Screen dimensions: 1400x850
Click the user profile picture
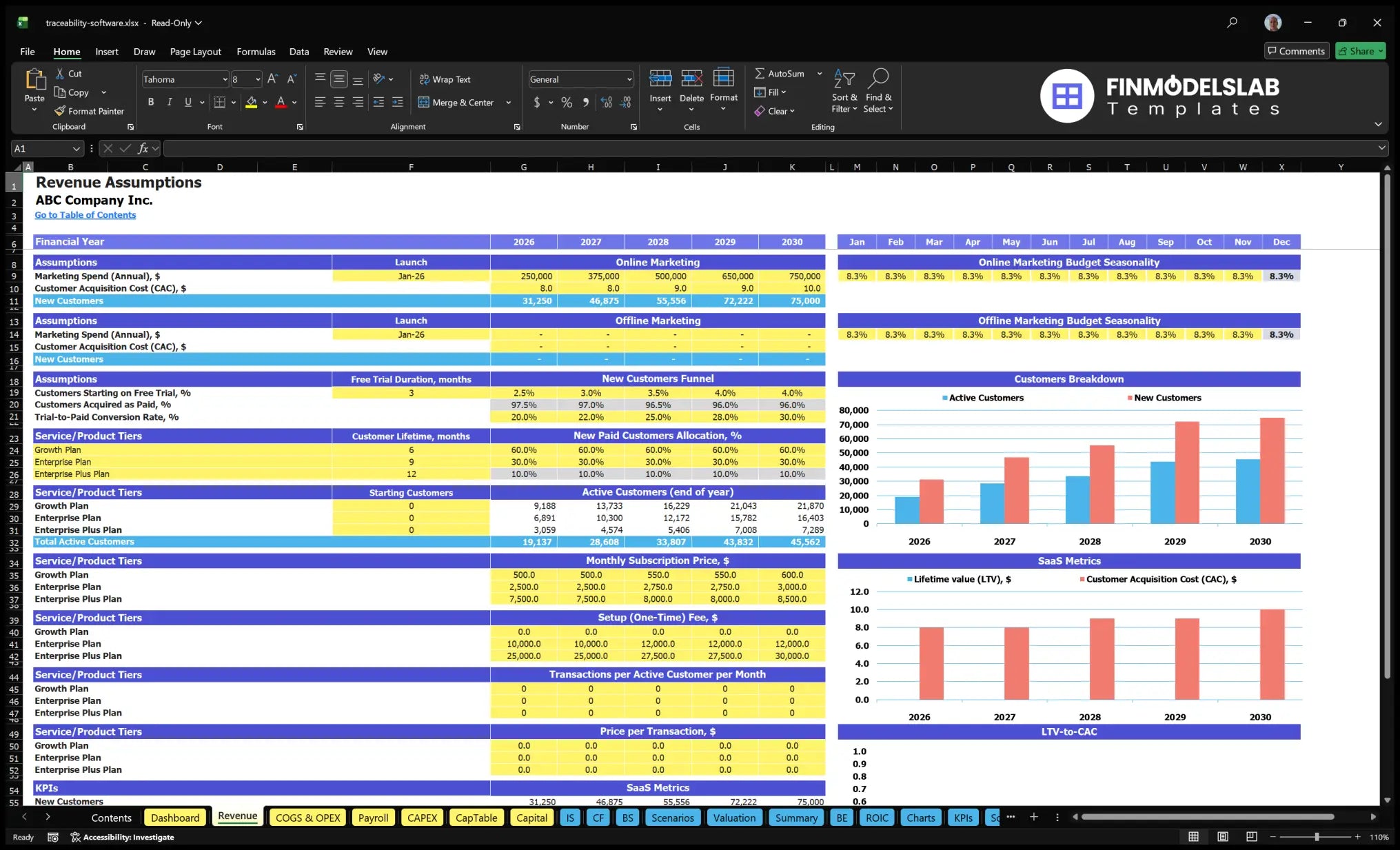(1272, 23)
